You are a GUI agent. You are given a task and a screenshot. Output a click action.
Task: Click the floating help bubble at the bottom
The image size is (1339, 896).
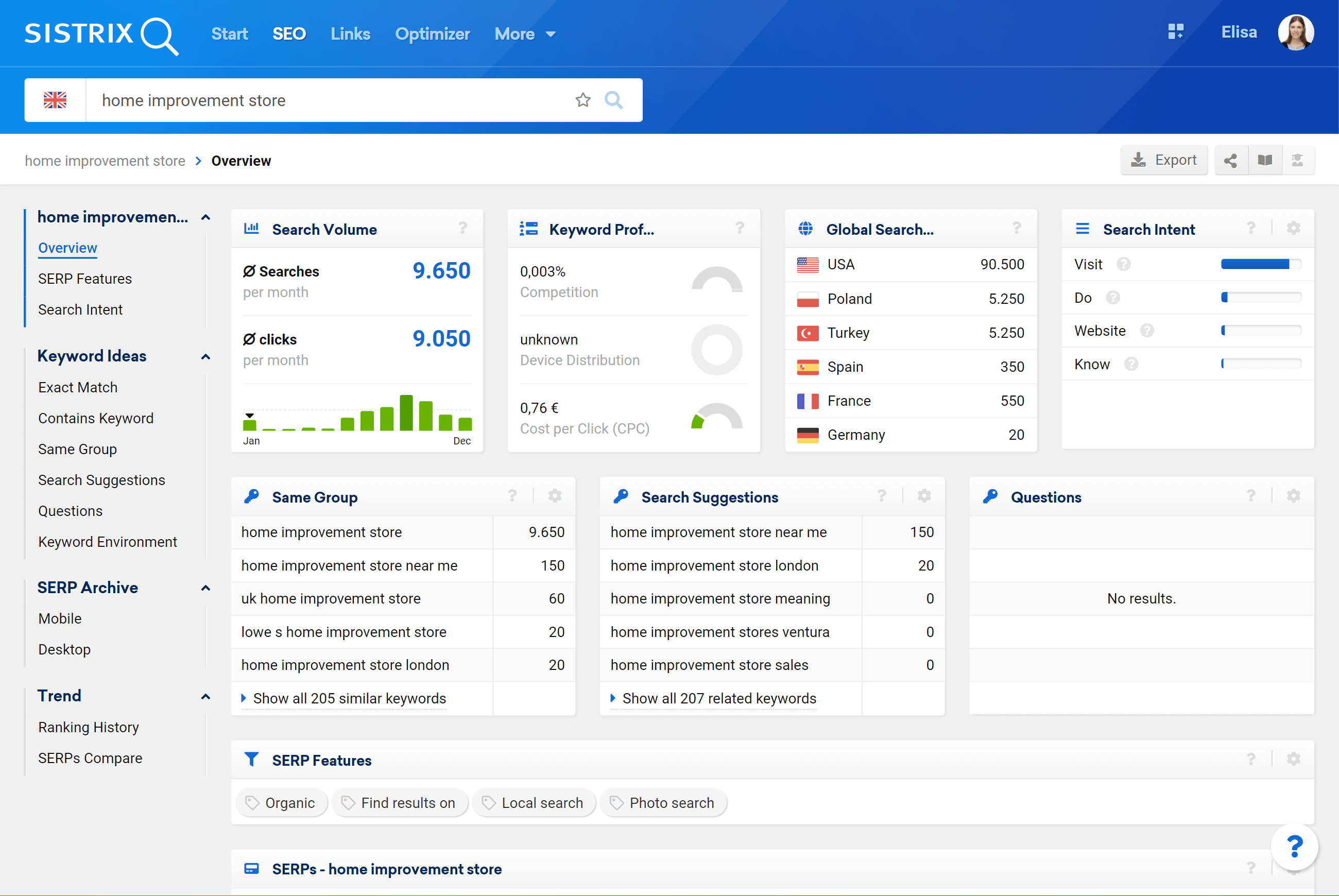click(1294, 846)
